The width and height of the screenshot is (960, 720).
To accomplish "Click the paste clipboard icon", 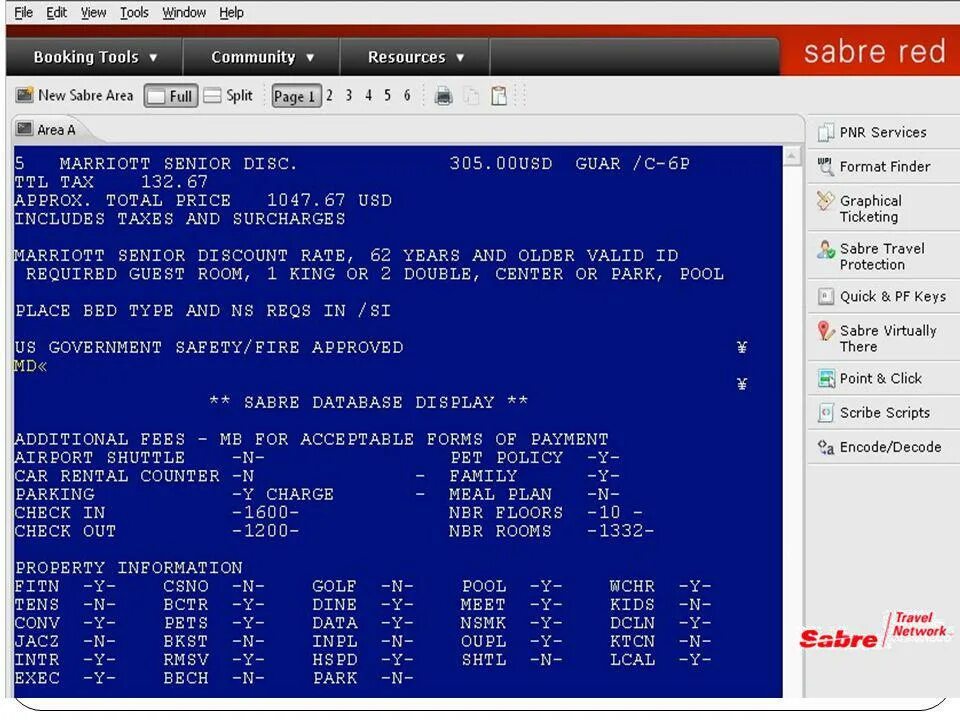I will click(x=499, y=96).
